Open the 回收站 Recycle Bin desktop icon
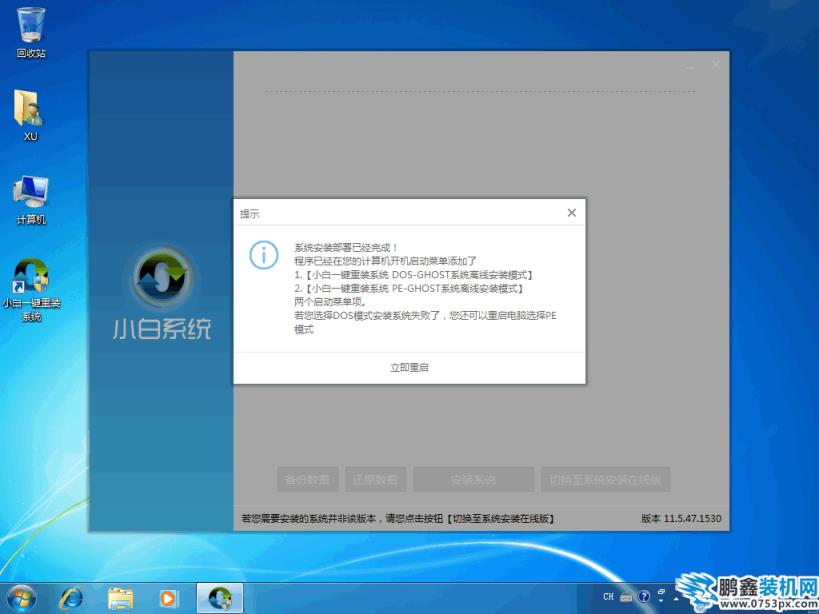 (31, 32)
